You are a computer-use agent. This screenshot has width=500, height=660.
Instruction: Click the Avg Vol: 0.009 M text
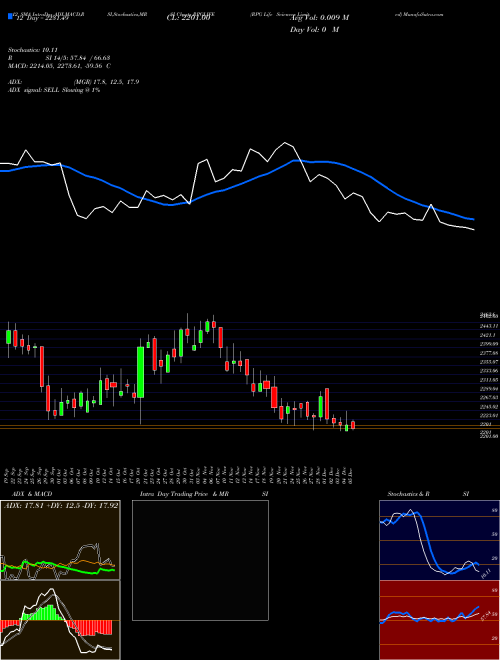(x=317, y=18)
